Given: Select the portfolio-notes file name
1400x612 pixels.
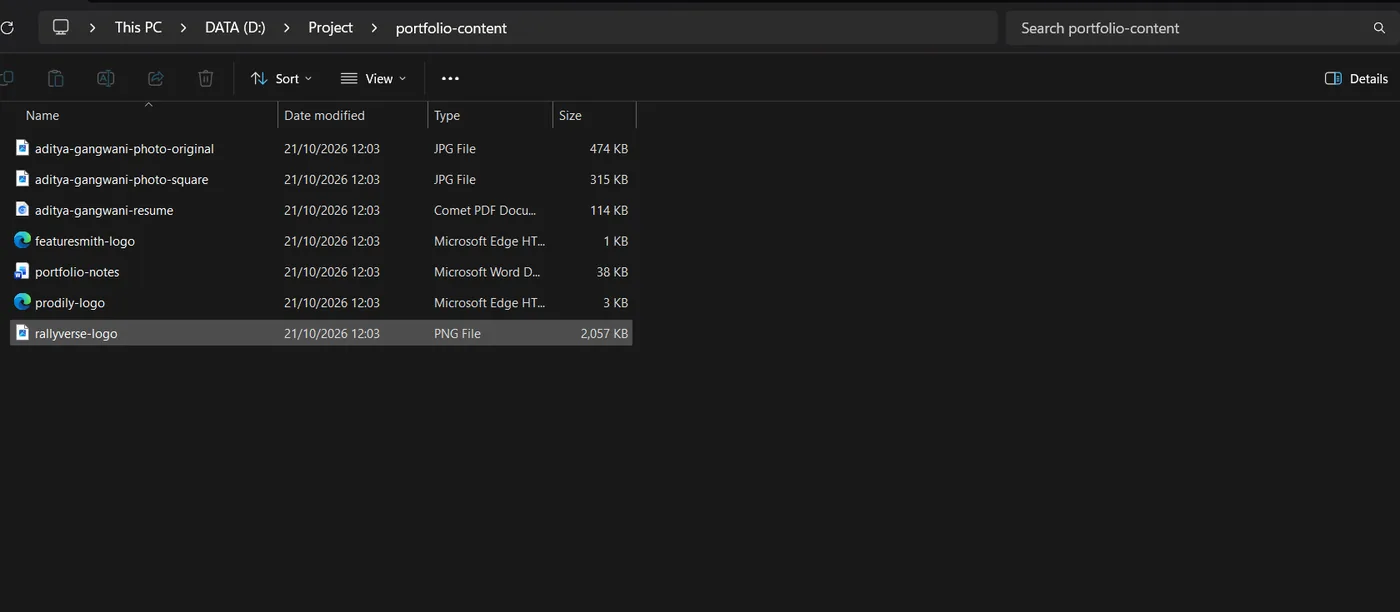Looking at the screenshot, I should 77,272.
